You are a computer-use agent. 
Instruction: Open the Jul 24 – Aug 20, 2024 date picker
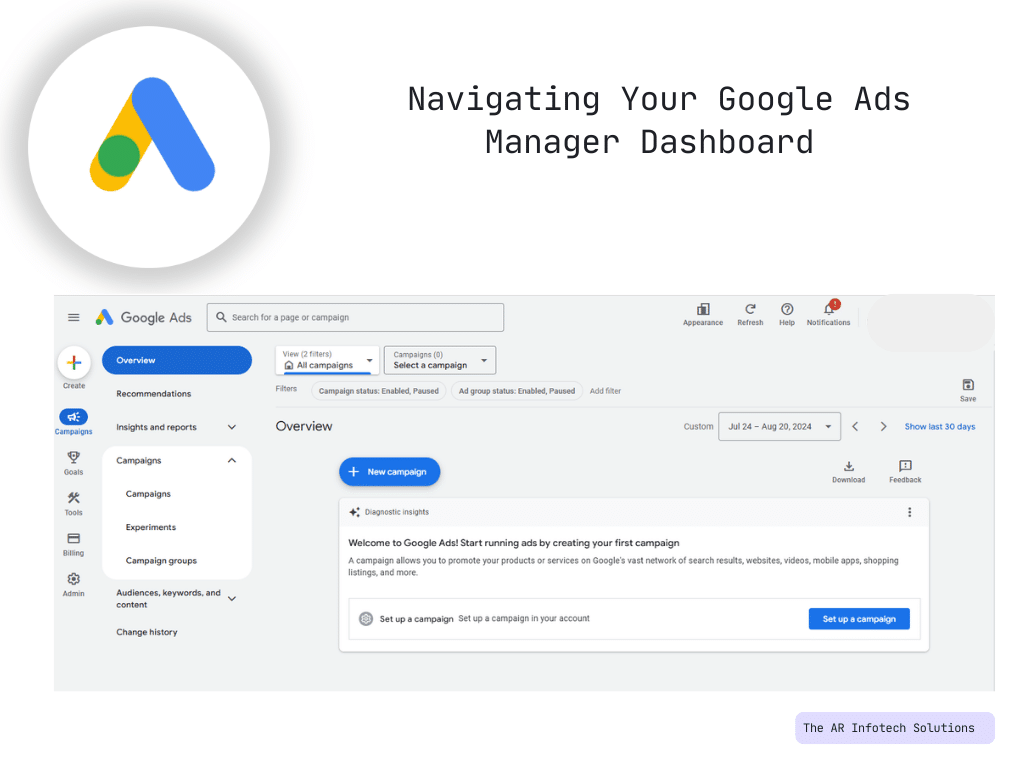pyautogui.click(x=779, y=426)
